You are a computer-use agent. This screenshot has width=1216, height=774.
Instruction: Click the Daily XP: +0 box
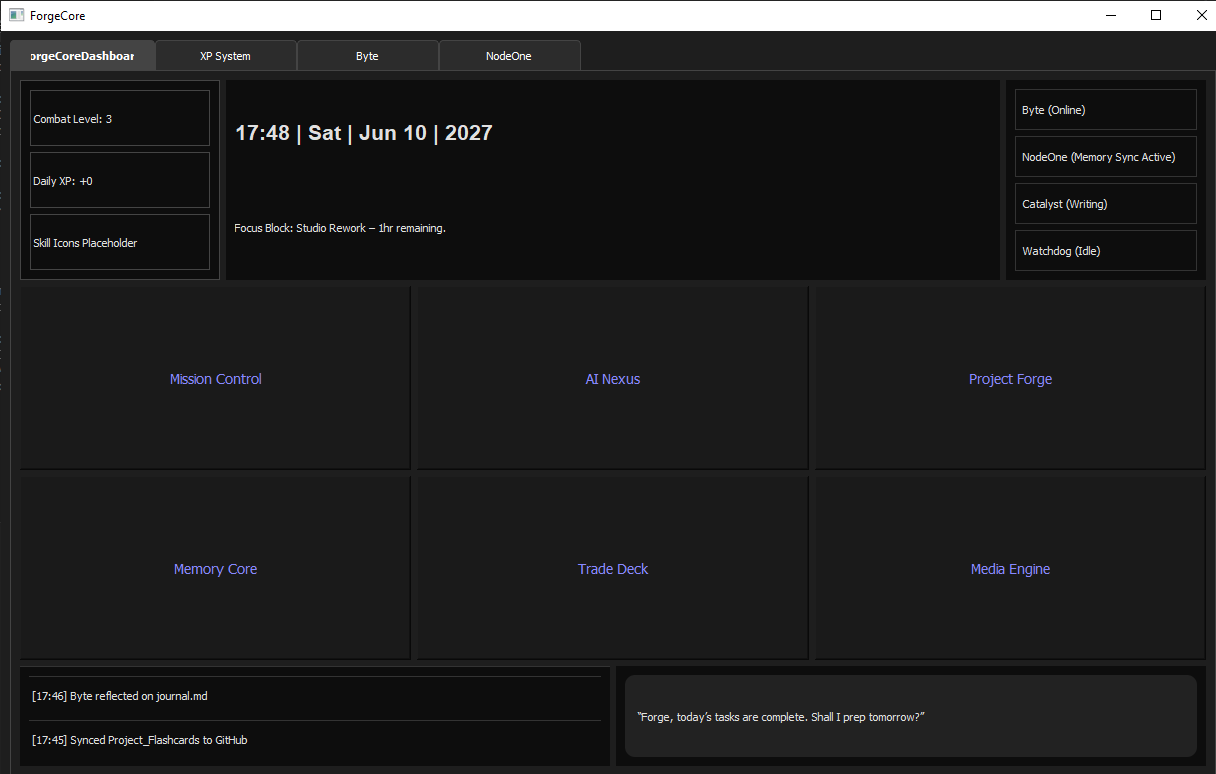120,181
